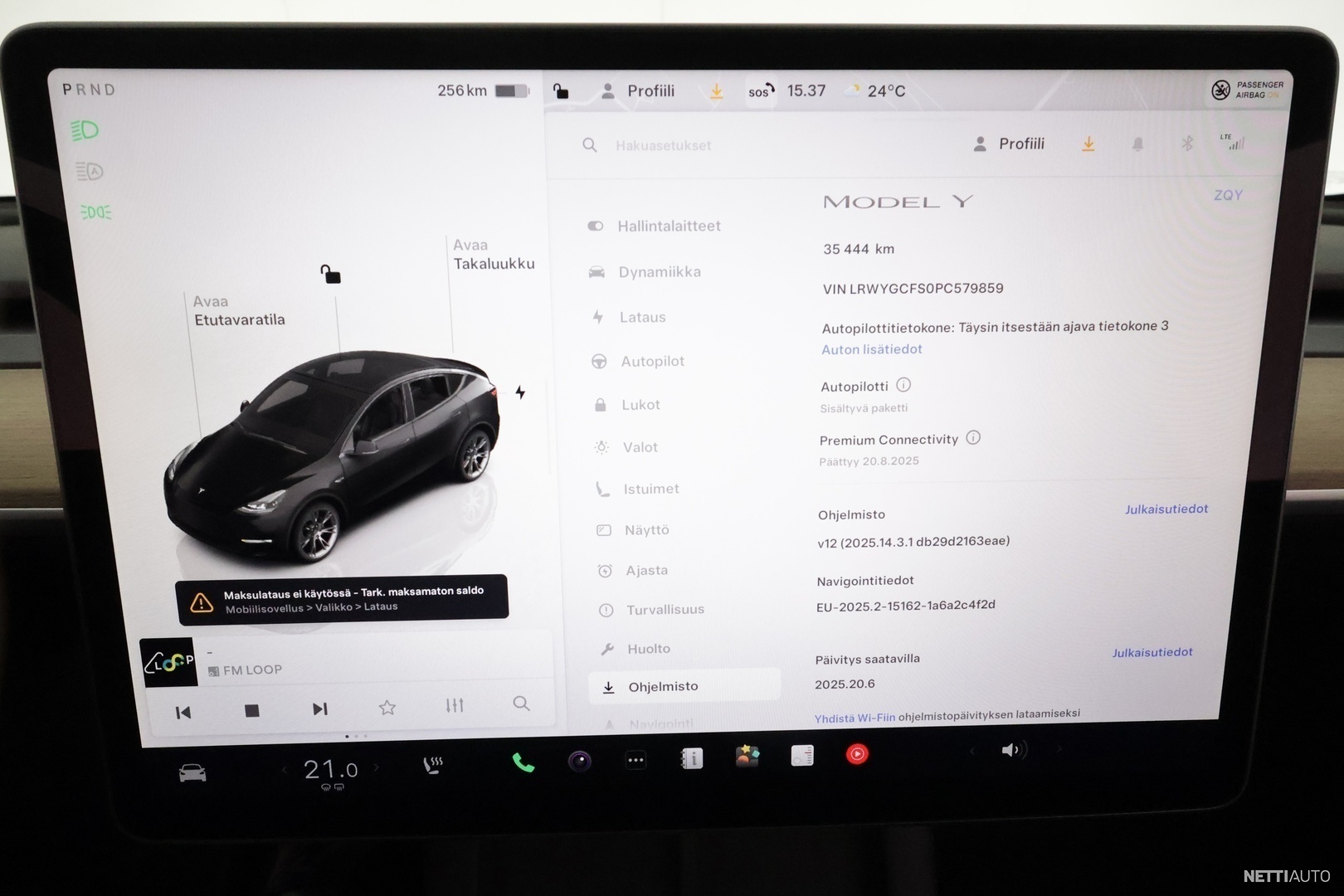1344x896 pixels.
Task: Open the rear trunk (Takaluukku)
Action: pyautogui.click(x=494, y=255)
